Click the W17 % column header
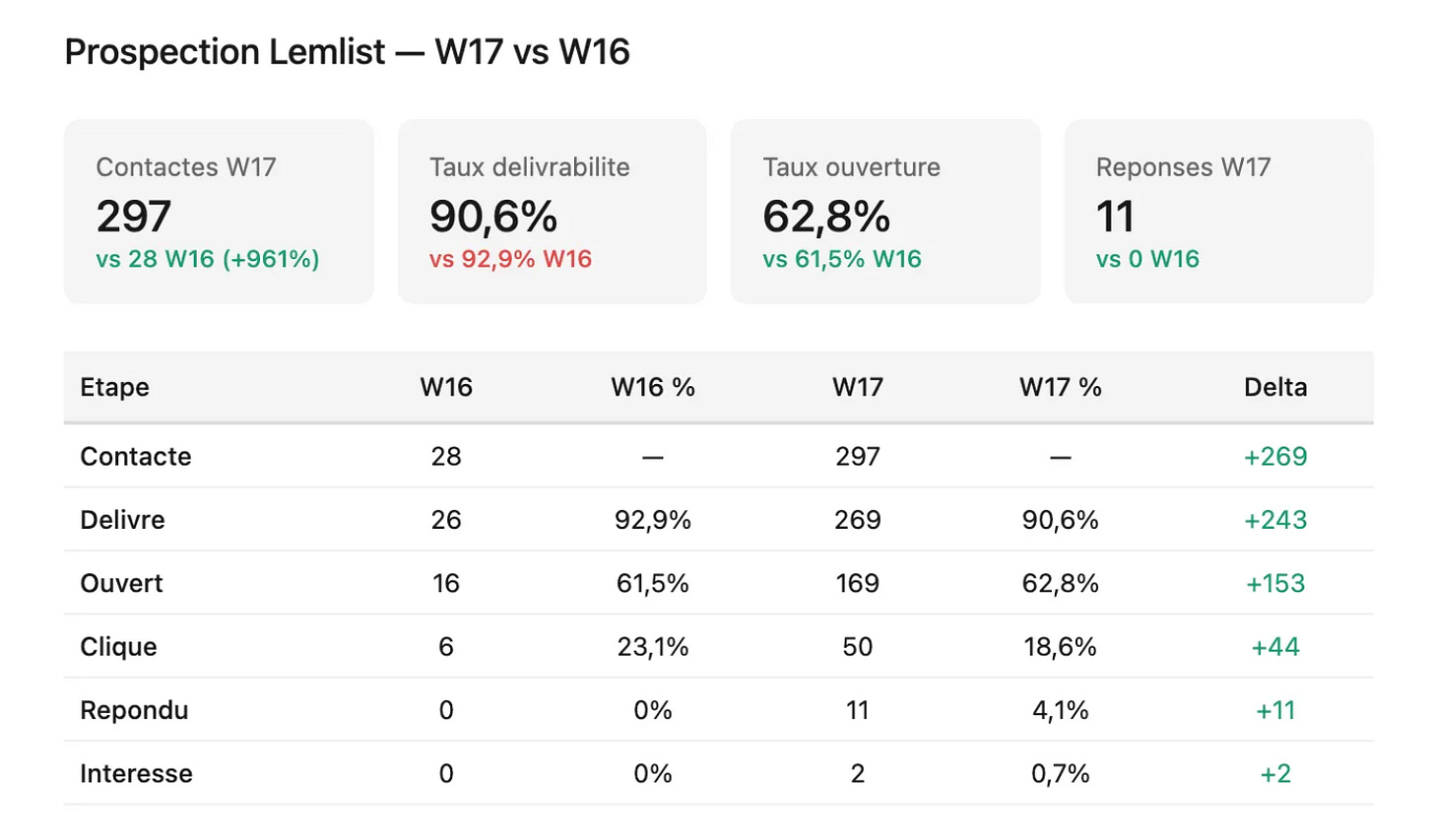The height and width of the screenshot is (840, 1434). point(1061,387)
